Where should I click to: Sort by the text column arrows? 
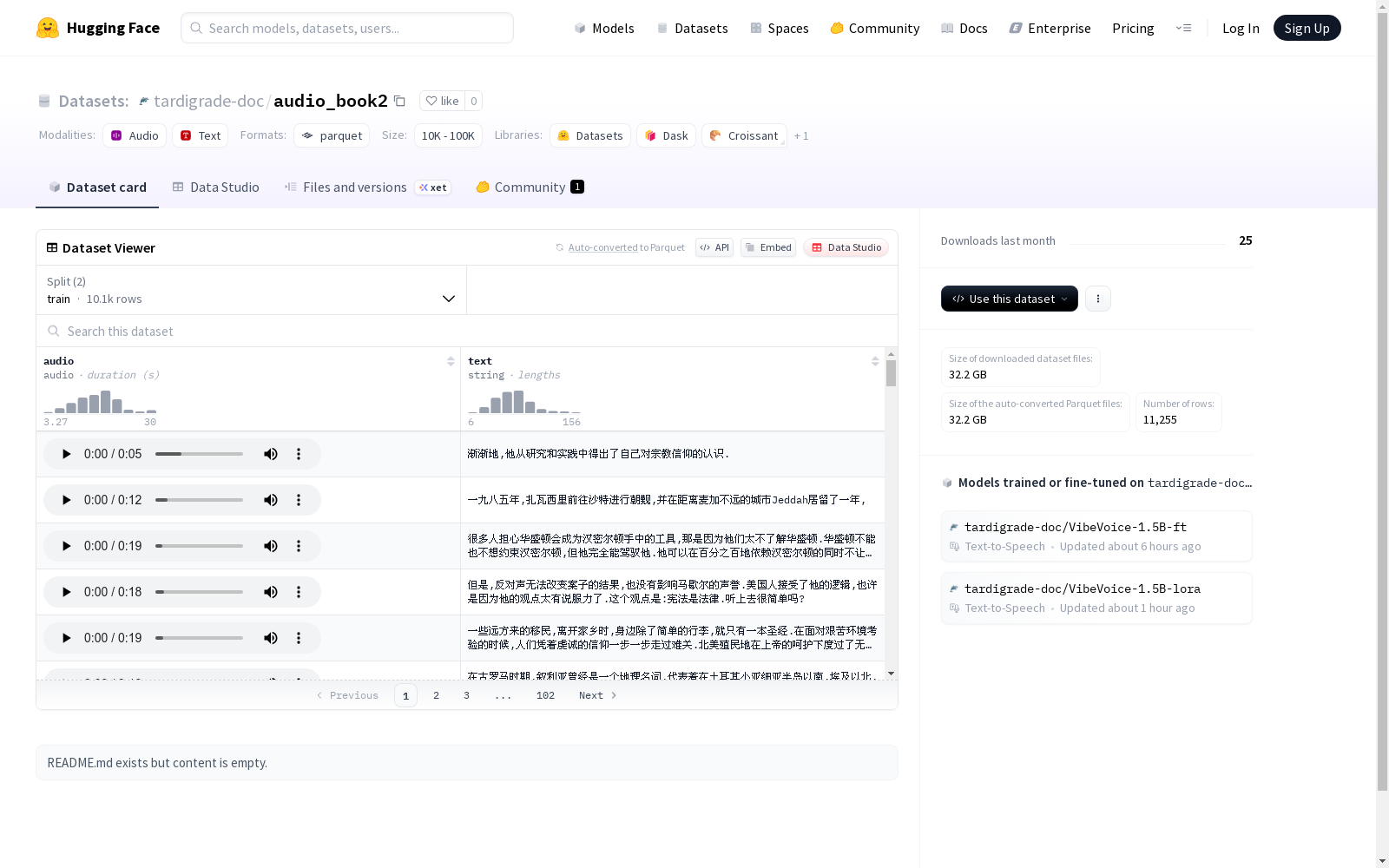pyautogui.click(x=875, y=361)
